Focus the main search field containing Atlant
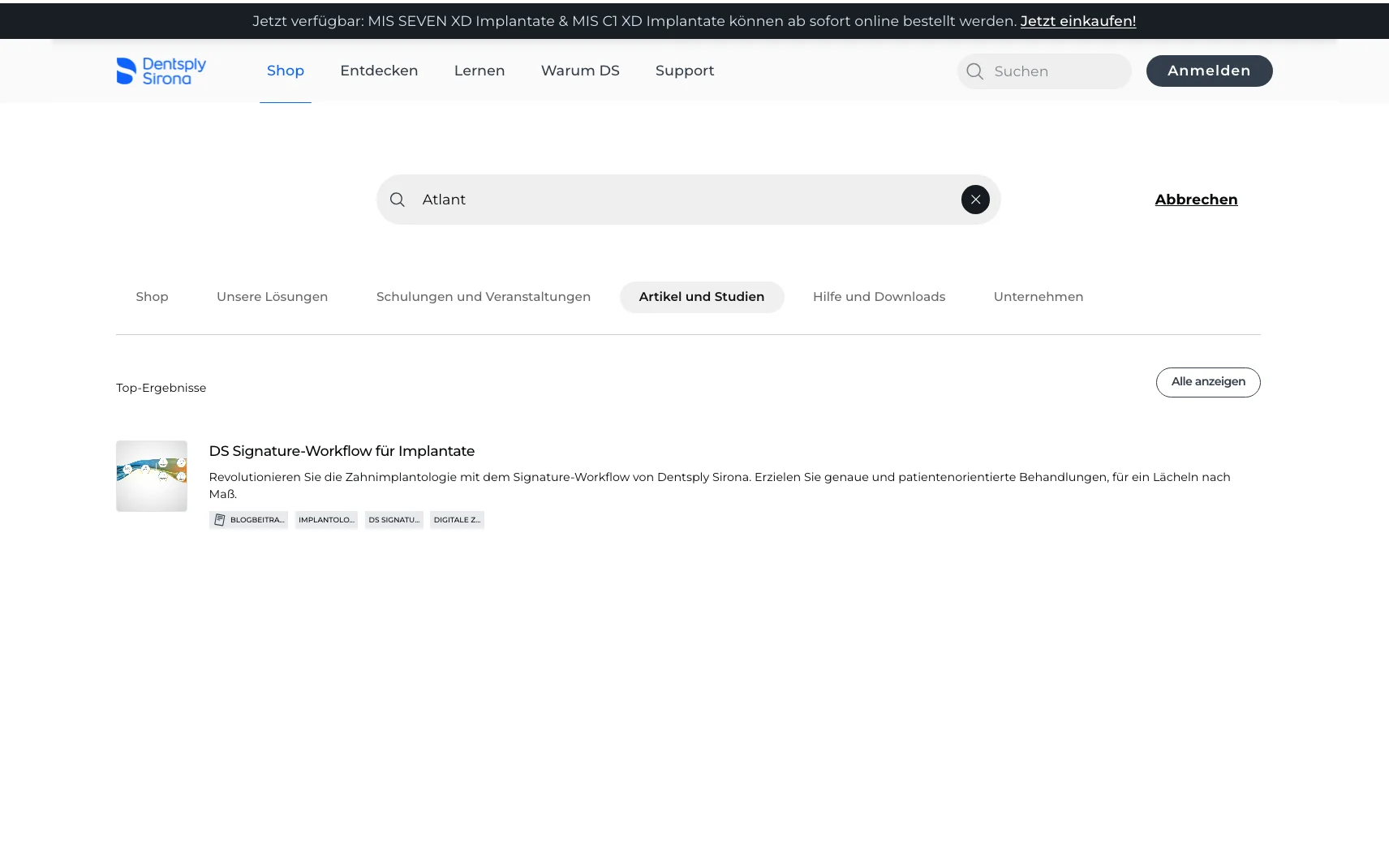 pos(688,200)
